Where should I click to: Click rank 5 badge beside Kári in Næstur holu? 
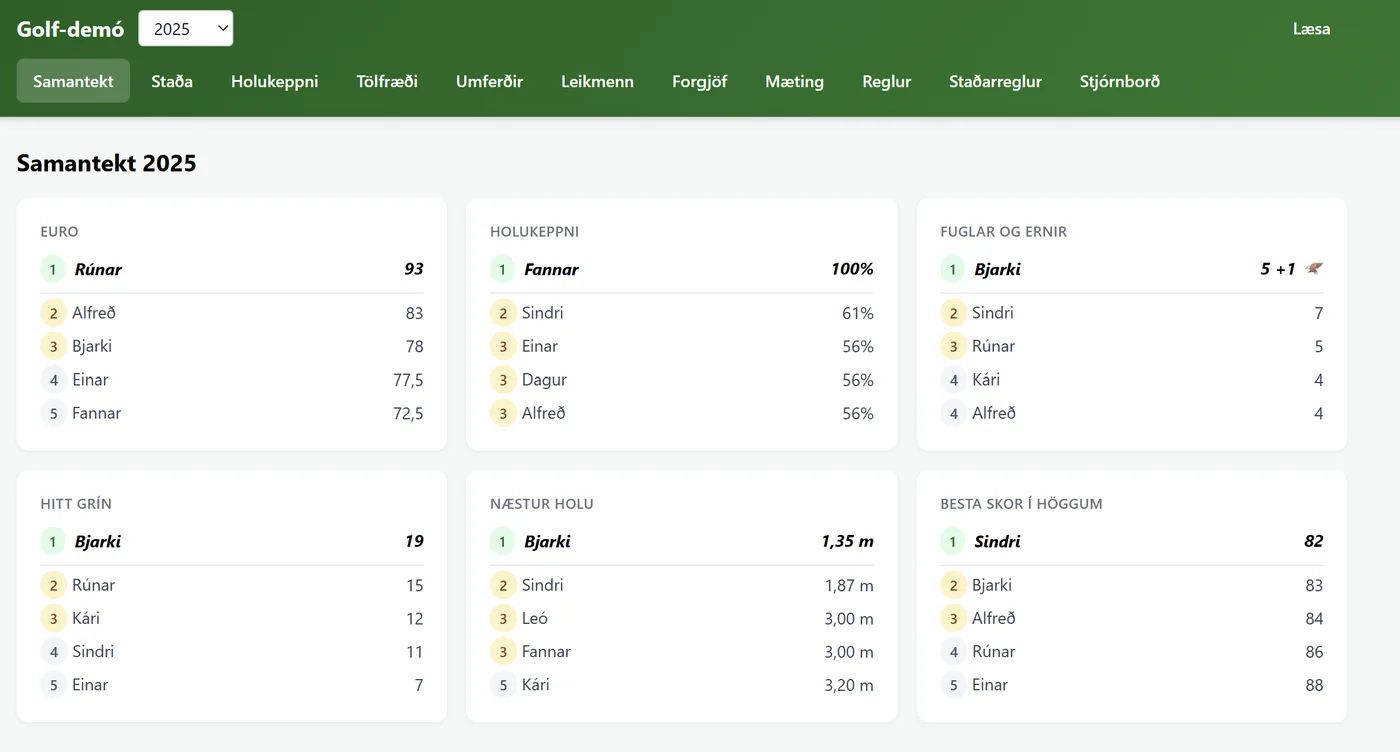[x=503, y=685]
